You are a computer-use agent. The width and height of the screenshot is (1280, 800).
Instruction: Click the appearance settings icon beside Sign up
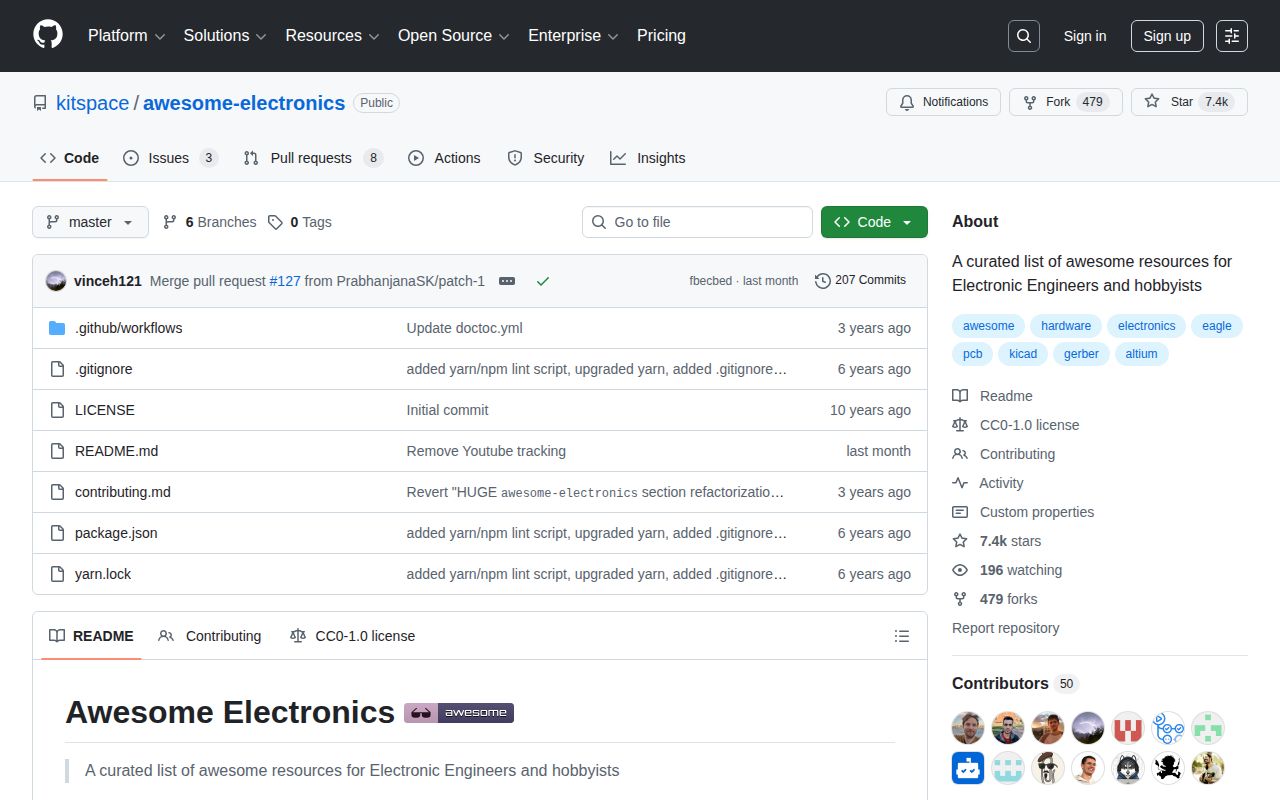click(1231, 36)
